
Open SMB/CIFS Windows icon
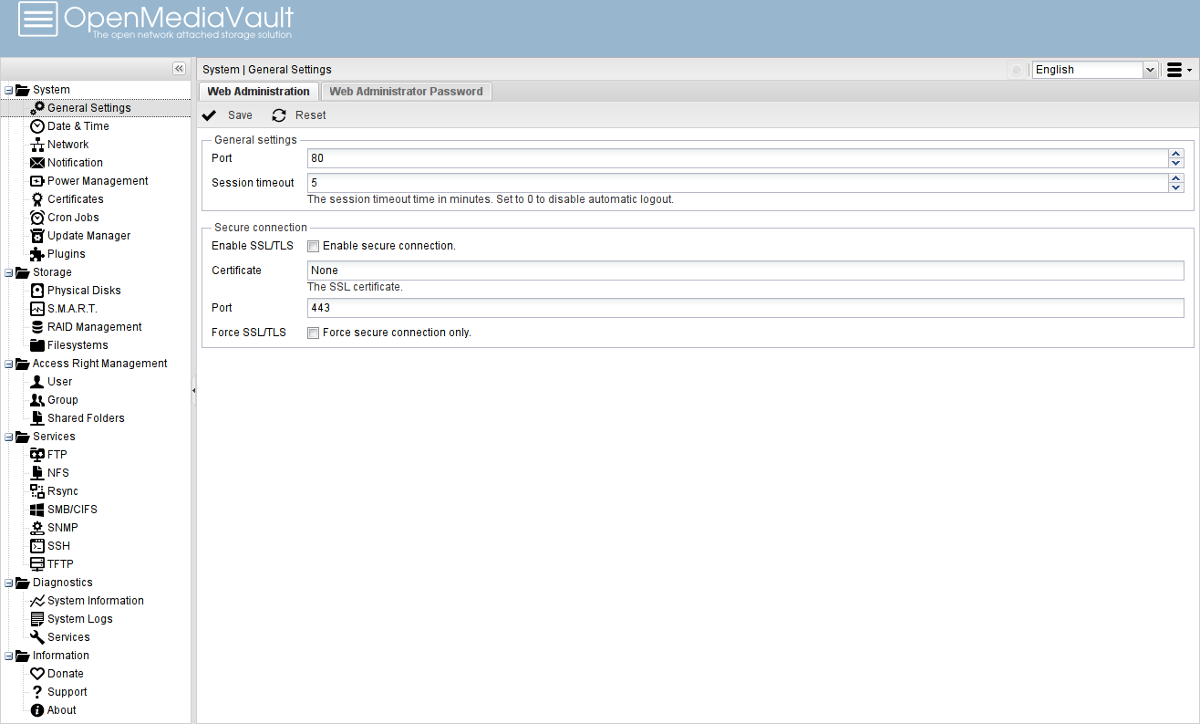coord(38,509)
